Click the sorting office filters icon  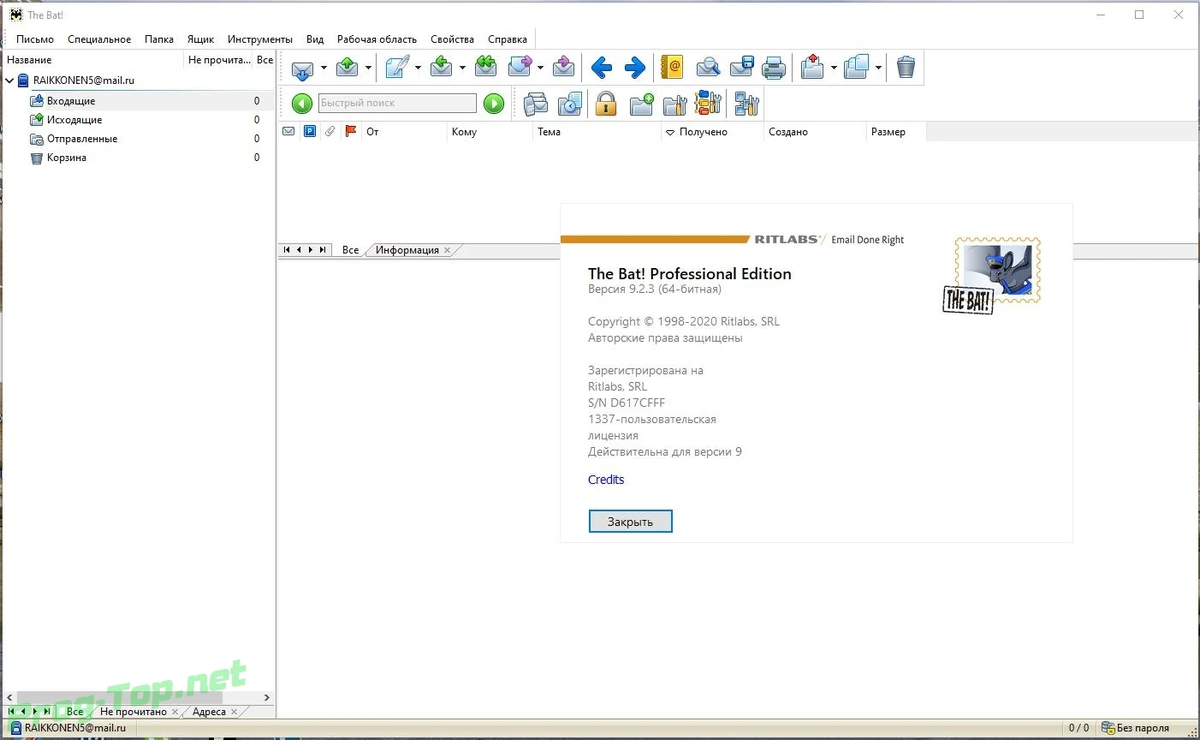point(708,103)
